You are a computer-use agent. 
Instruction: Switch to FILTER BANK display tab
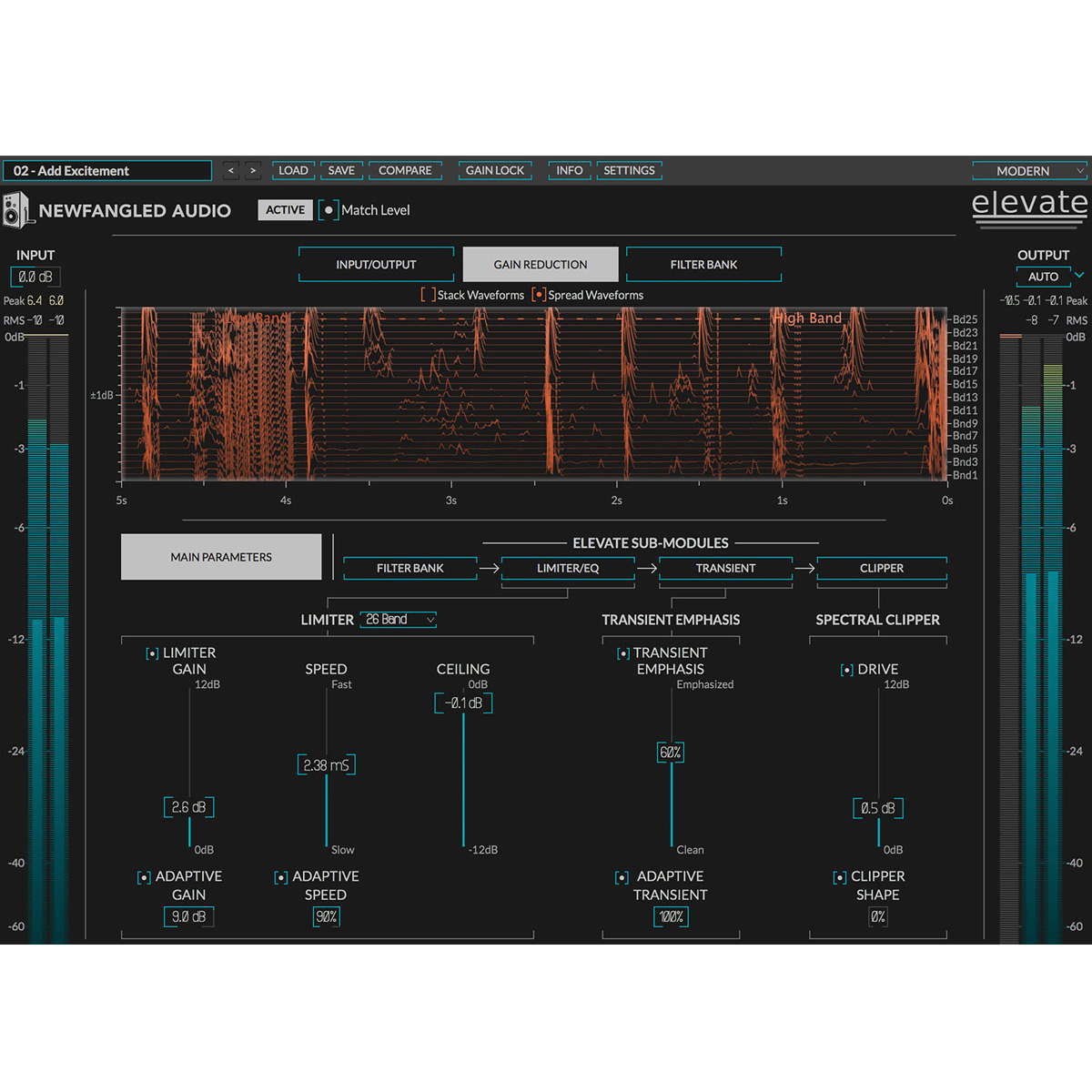point(703,265)
